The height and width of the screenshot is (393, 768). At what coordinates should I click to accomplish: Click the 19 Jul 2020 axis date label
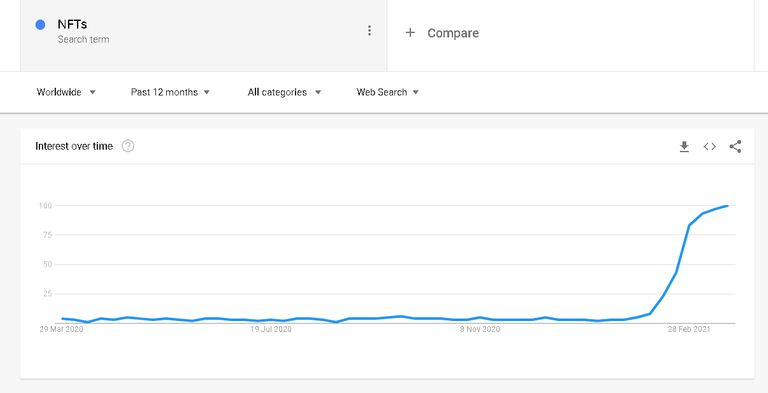pos(271,329)
